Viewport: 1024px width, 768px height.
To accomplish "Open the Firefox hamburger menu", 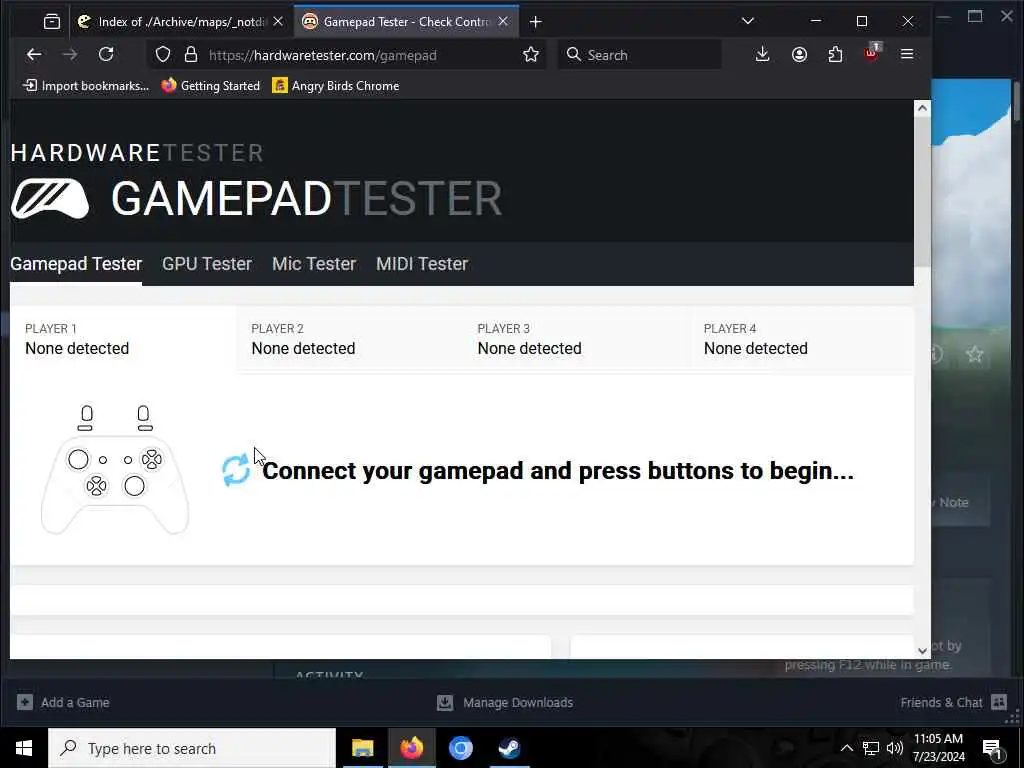I will click(907, 55).
